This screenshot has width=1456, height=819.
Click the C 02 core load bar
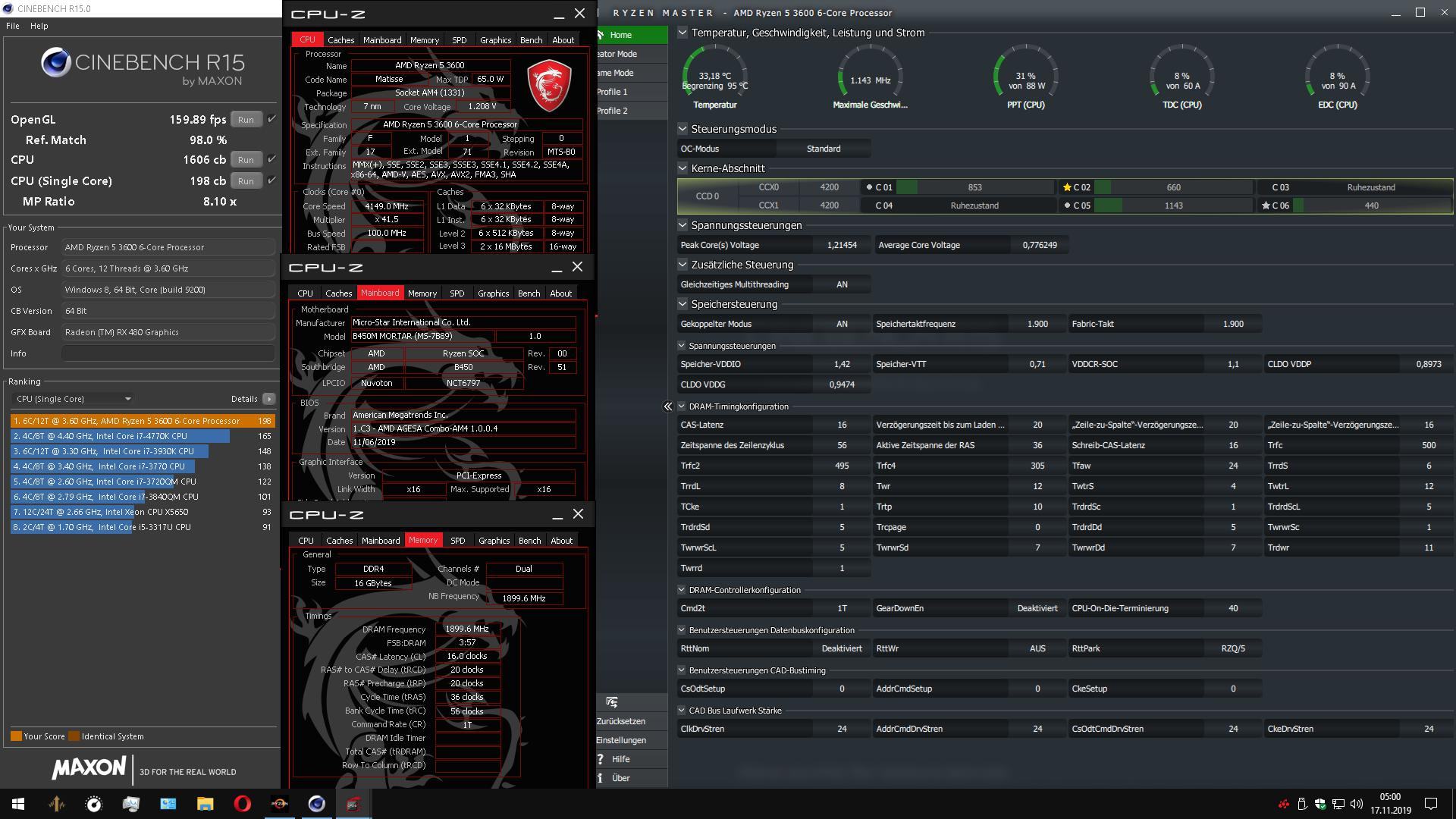point(1173,187)
